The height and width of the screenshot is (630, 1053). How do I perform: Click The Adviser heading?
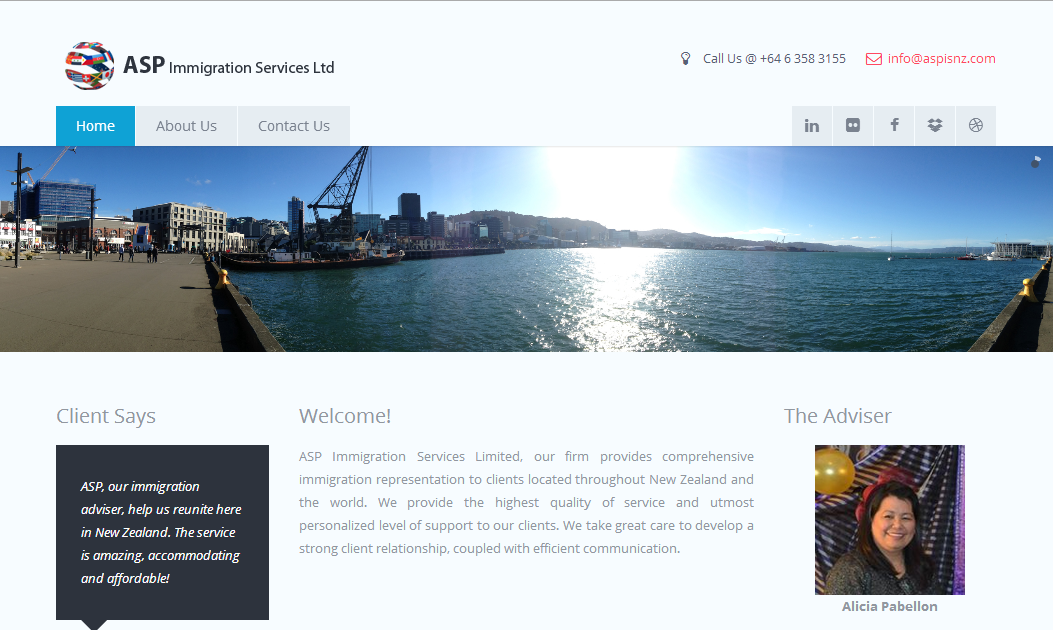click(x=838, y=416)
